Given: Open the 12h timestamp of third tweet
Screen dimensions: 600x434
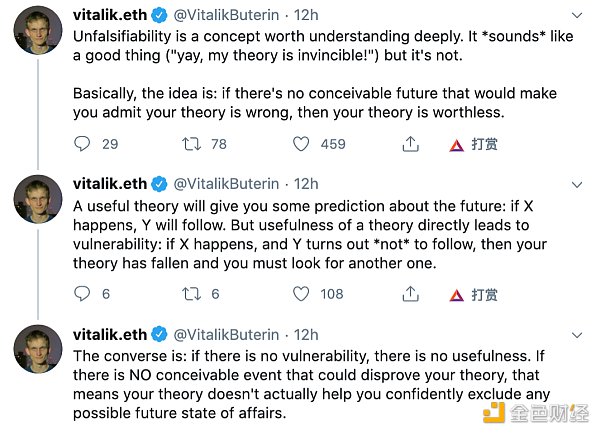Looking at the screenshot, I should tap(306, 335).
